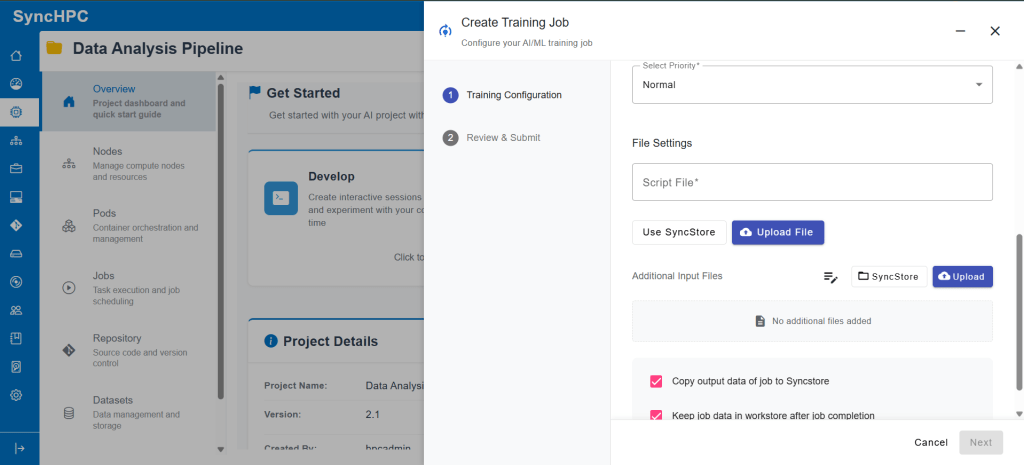
Task: Open the settings gear icon in sidebar
Action: [x=16, y=395]
